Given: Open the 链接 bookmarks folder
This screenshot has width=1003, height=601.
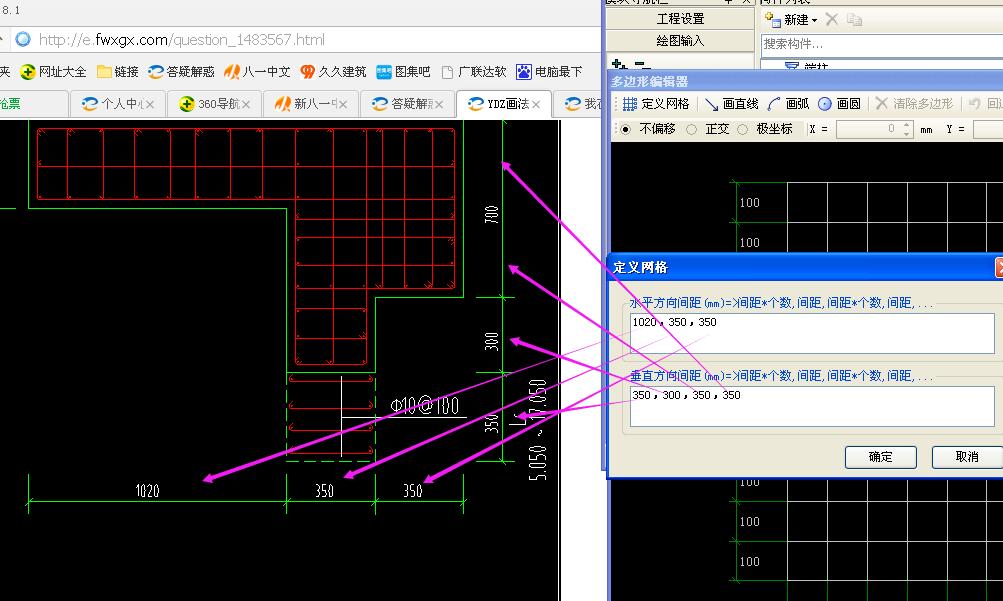Looking at the screenshot, I should click(x=118, y=72).
